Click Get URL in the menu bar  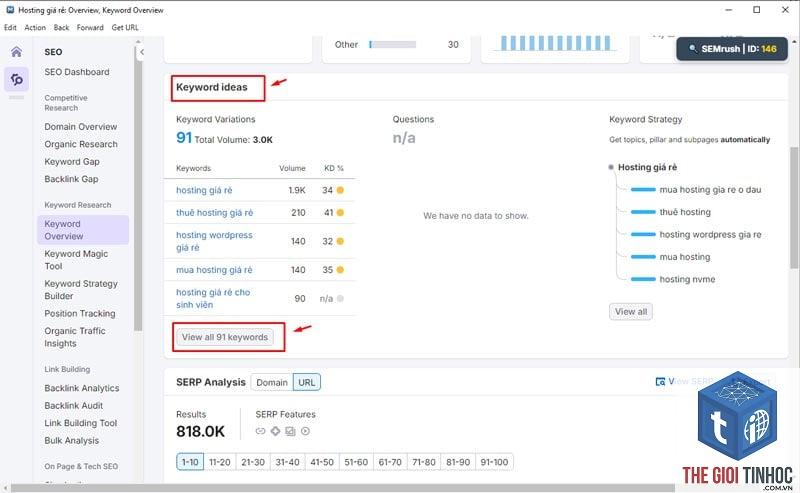[x=125, y=28]
